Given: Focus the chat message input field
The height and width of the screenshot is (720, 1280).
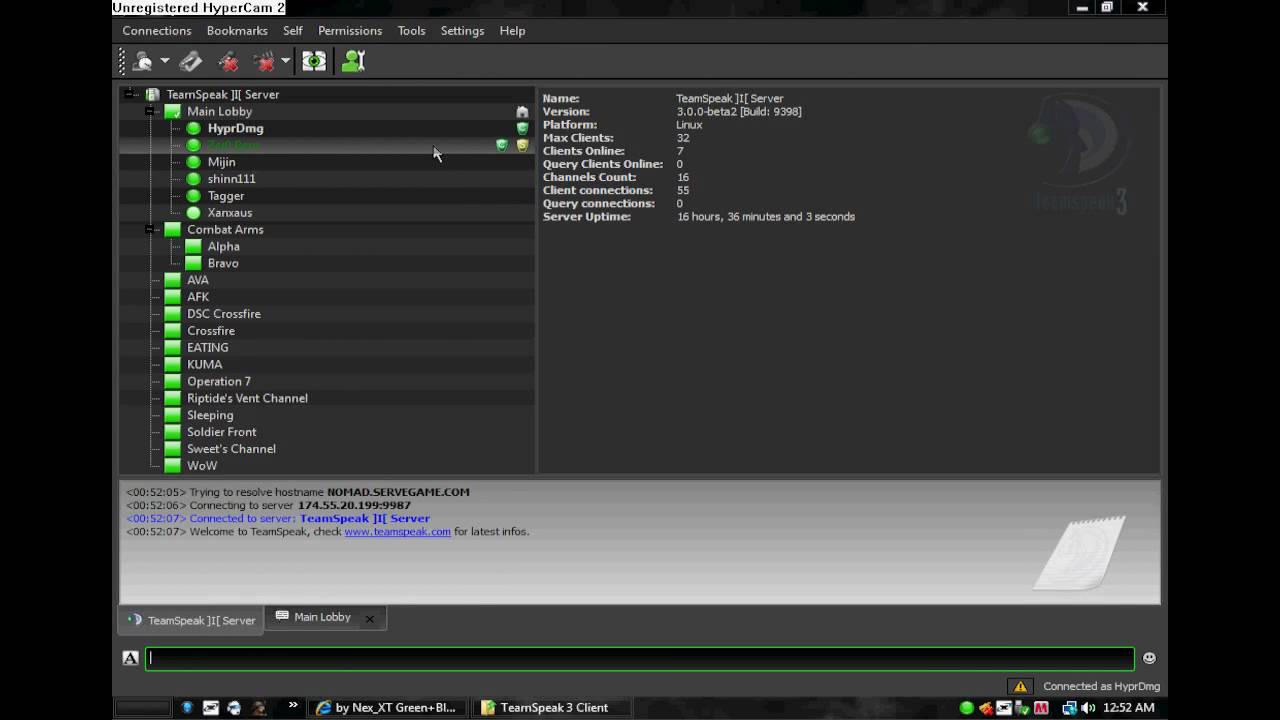Looking at the screenshot, I should click(x=640, y=658).
